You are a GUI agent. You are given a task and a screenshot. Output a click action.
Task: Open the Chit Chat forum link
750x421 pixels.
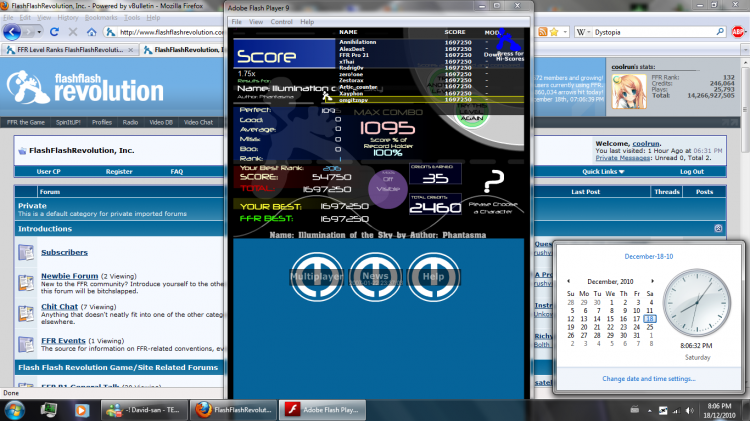tap(59, 307)
